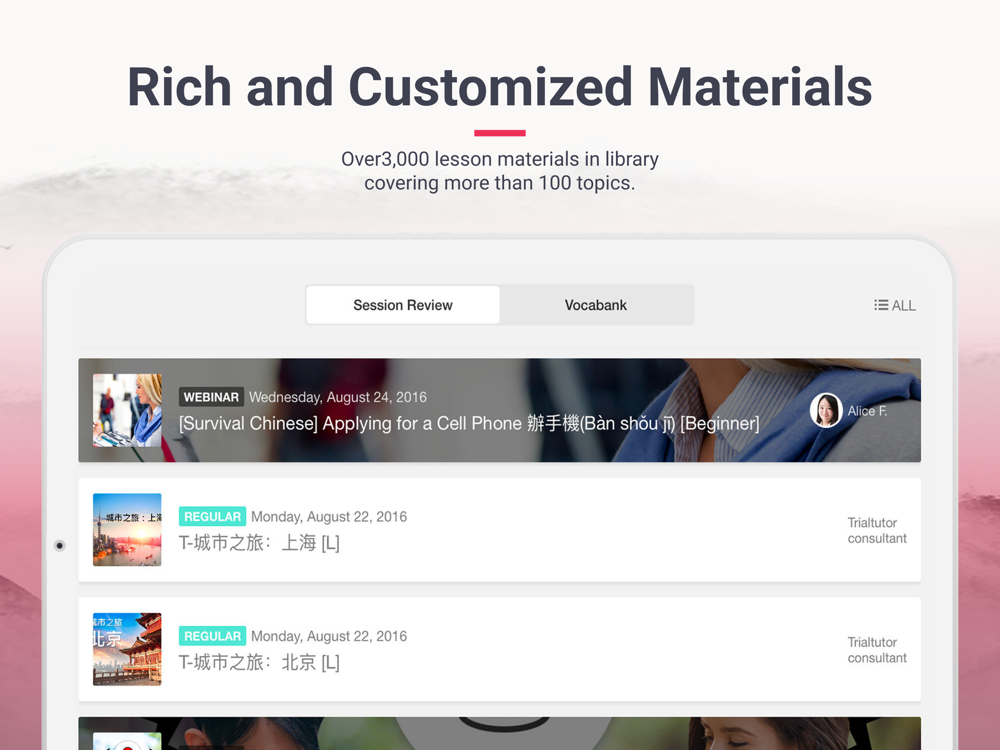The width and height of the screenshot is (1000, 750).
Task: Click the Alice F. tutor name
Action: pos(867,411)
